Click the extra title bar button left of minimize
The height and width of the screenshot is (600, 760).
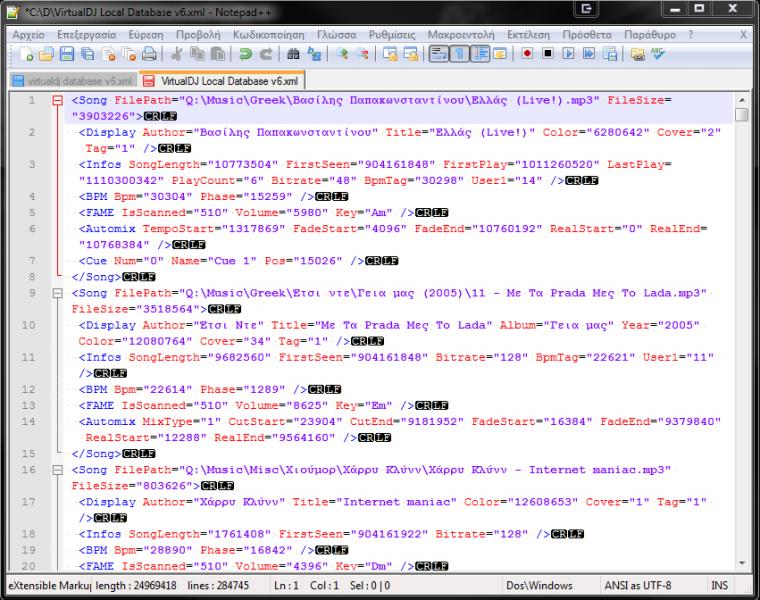click(586, 9)
